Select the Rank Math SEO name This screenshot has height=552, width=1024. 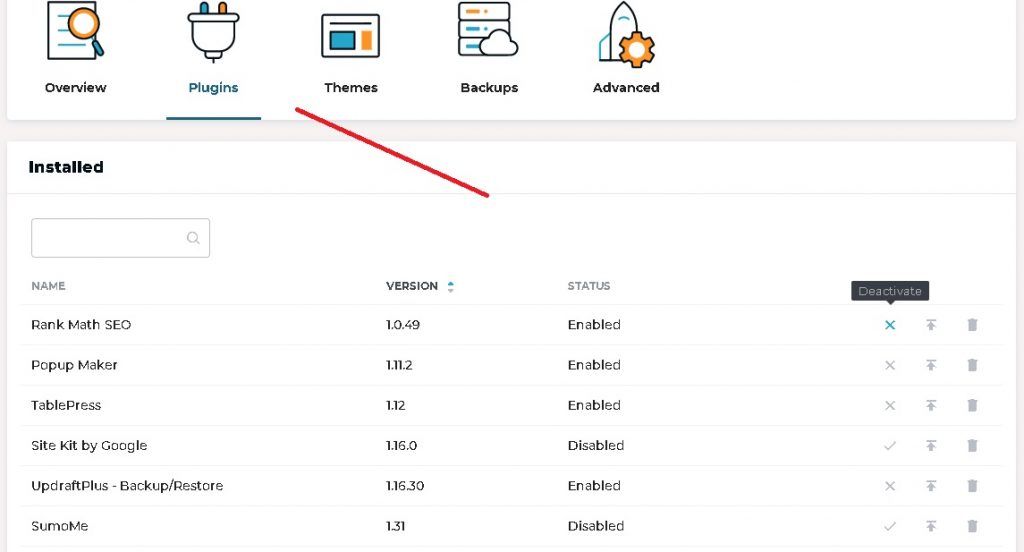point(81,325)
